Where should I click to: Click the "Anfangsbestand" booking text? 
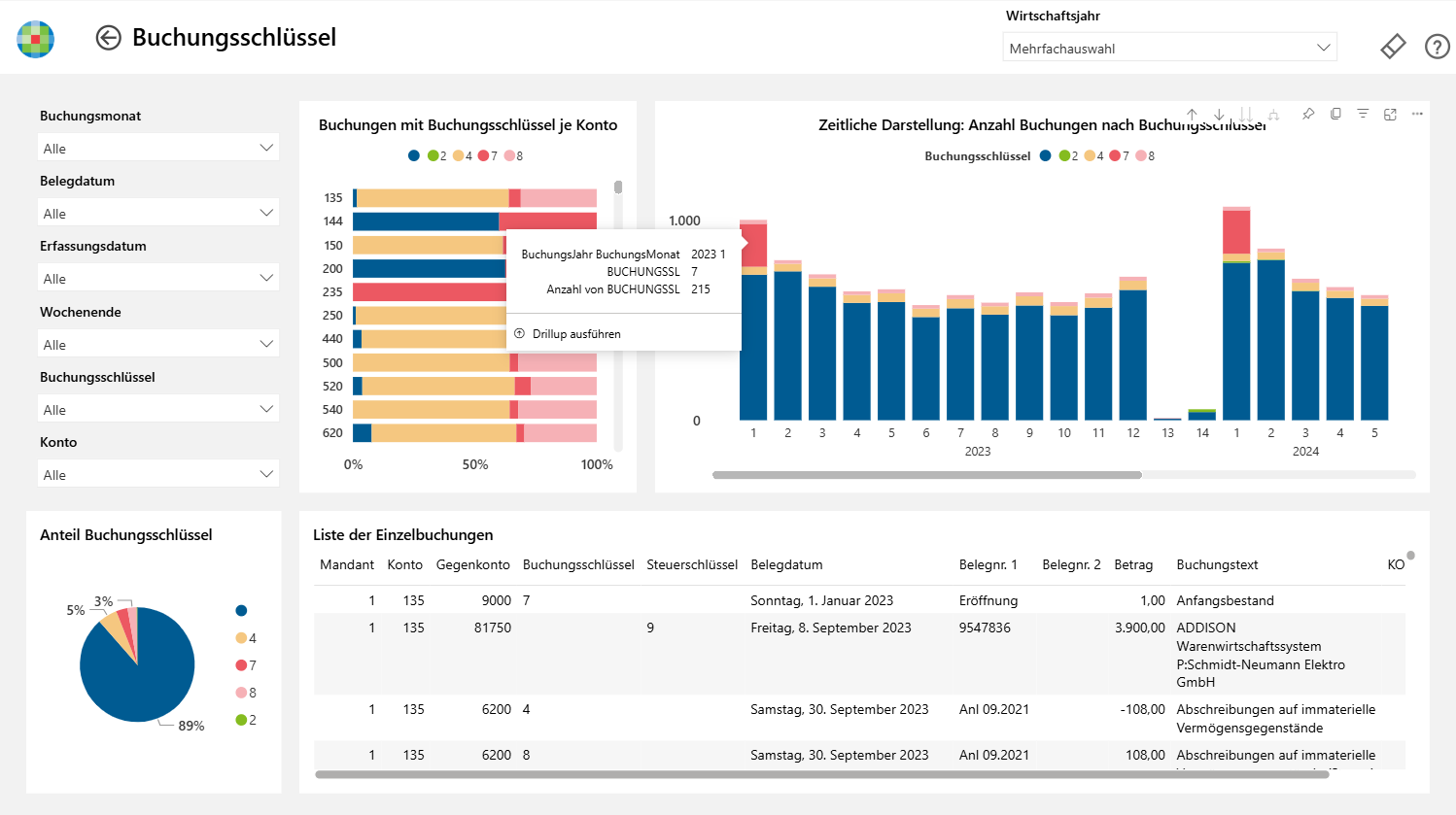[1225, 600]
